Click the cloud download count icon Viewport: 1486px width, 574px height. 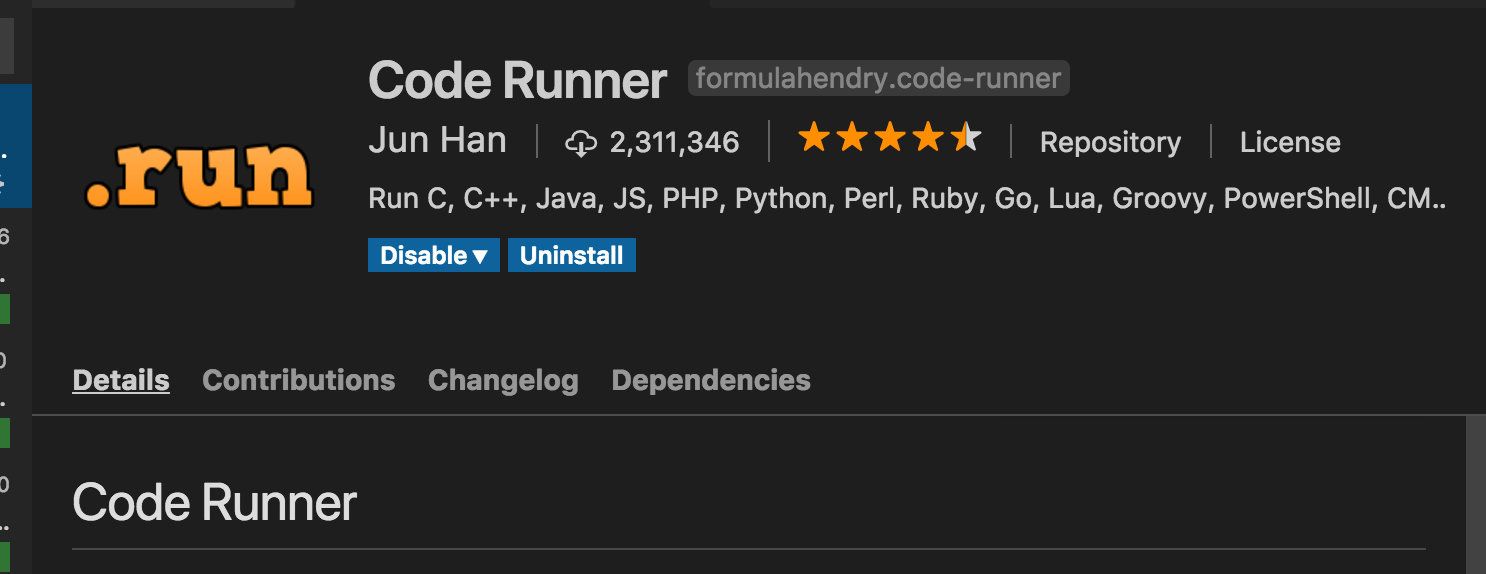coord(581,143)
